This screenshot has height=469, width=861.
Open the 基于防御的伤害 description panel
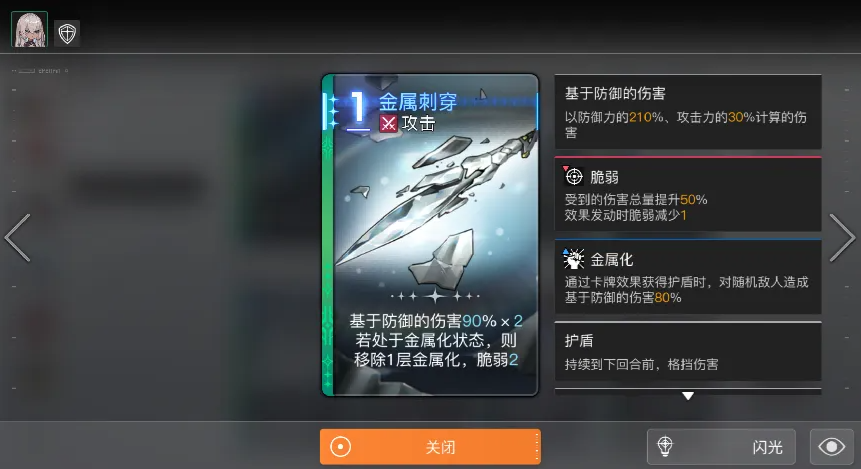pyautogui.click(x=688, y=111)
